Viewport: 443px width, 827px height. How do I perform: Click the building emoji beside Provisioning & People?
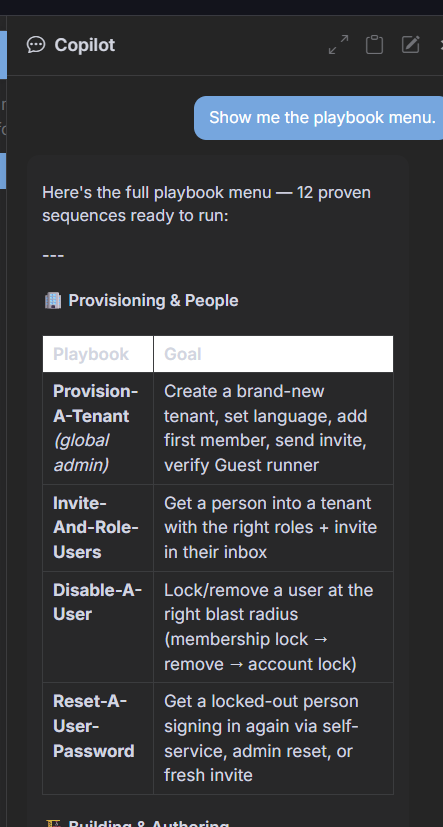click(x=52, y=301)
